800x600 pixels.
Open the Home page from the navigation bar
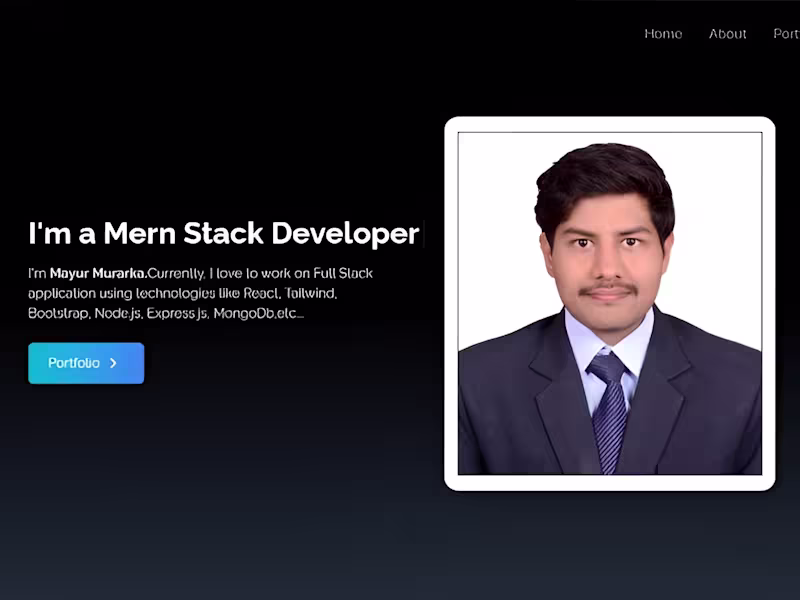pos(663,34)
